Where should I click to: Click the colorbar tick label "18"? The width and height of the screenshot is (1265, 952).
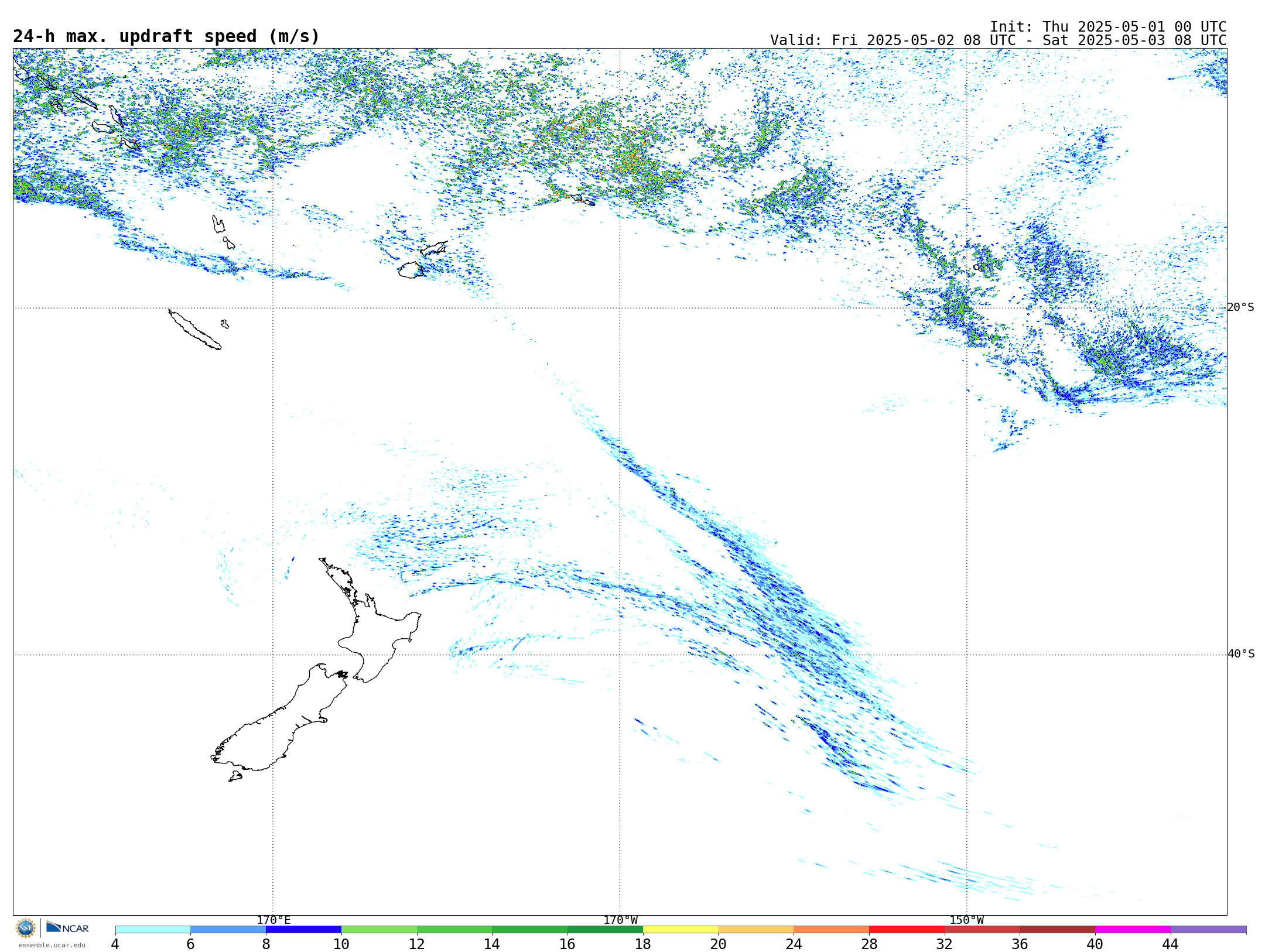(643, 944)
